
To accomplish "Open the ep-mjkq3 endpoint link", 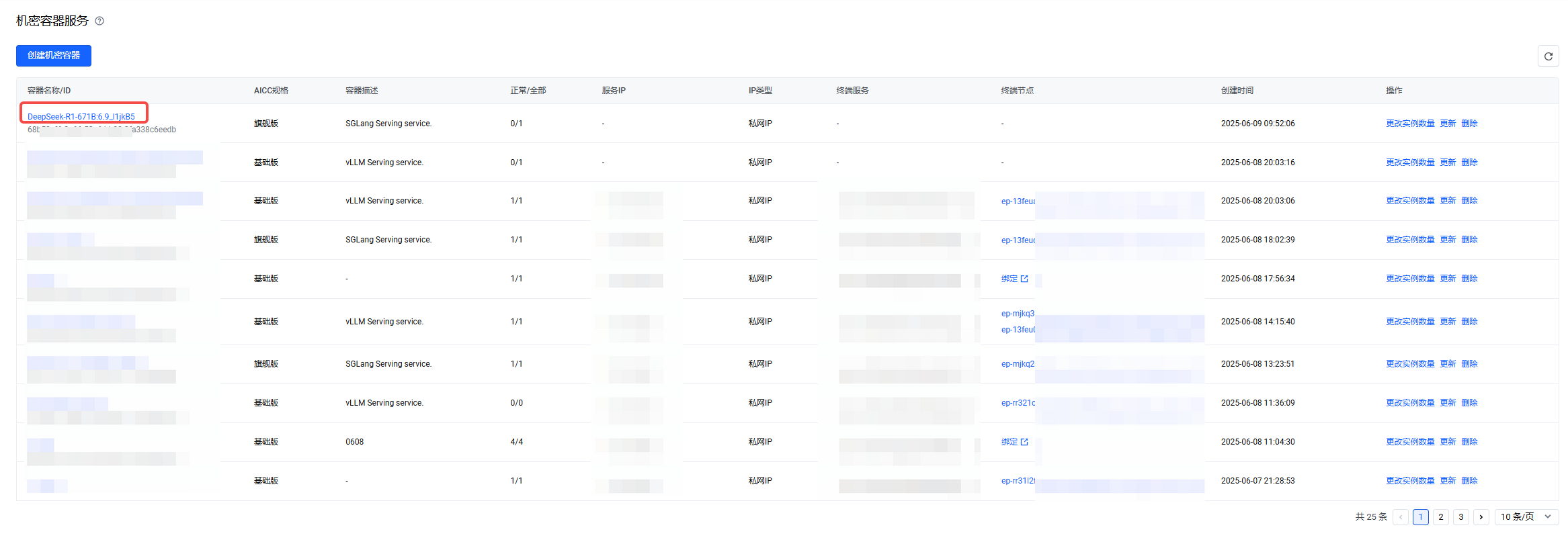I will pos(1018,314).
